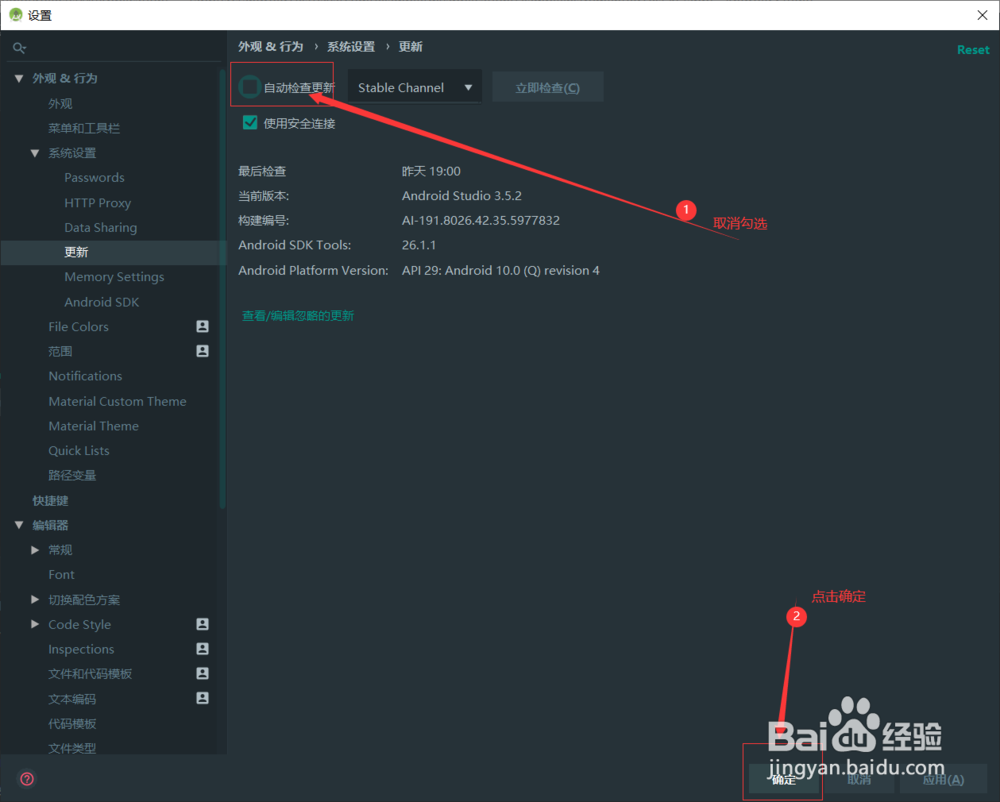This screenshot has width=1000, height=802.
Task: Click the project-level icon next to 文件和代码模板
Action: tap(201, 674)
